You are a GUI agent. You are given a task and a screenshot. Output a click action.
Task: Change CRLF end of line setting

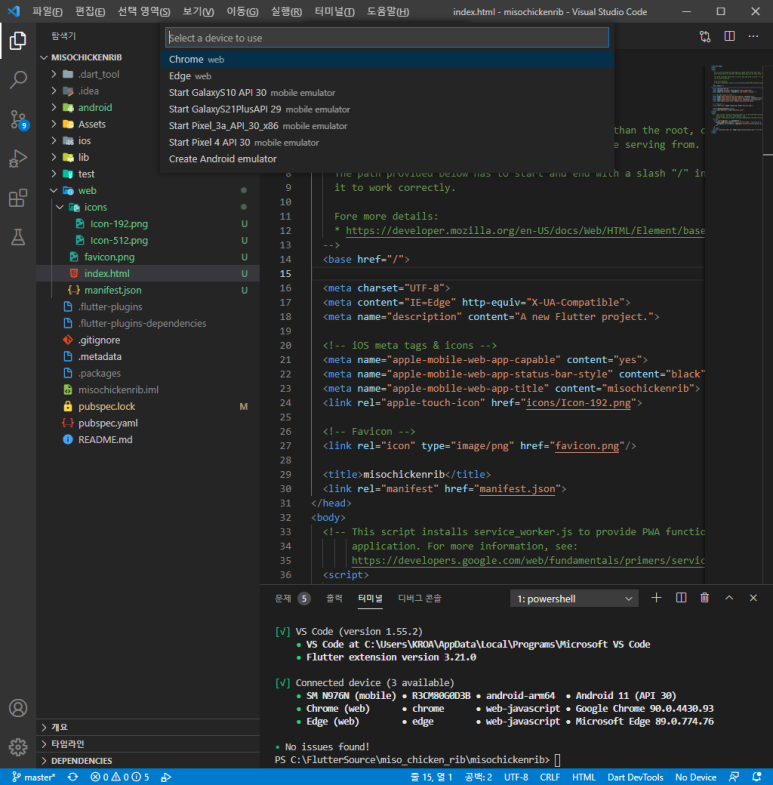(550, 777)
